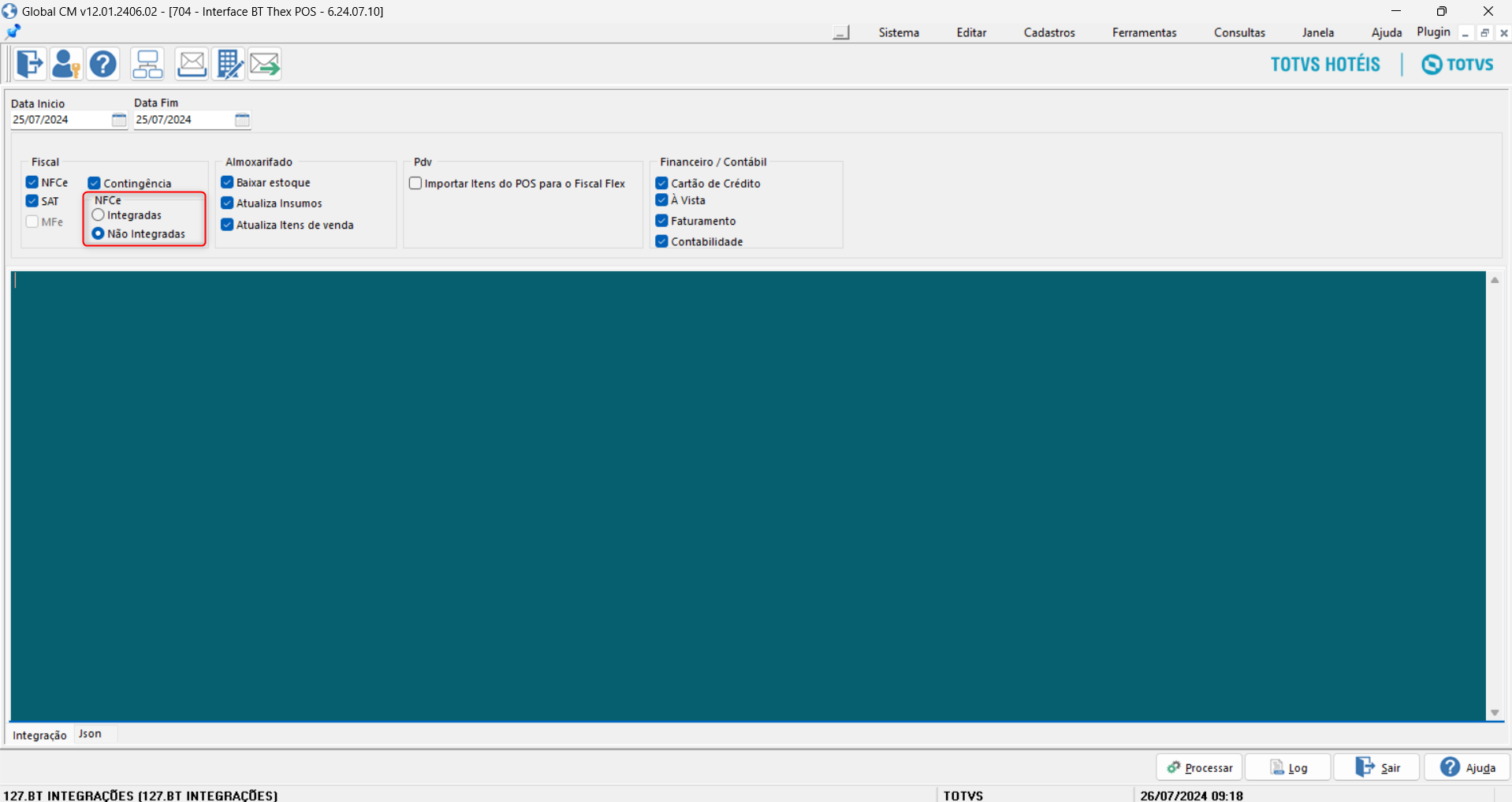This screenshot has height=802, width=1512.
Task: Open the Data Fim calendar picker
Action: coord(242,120)
